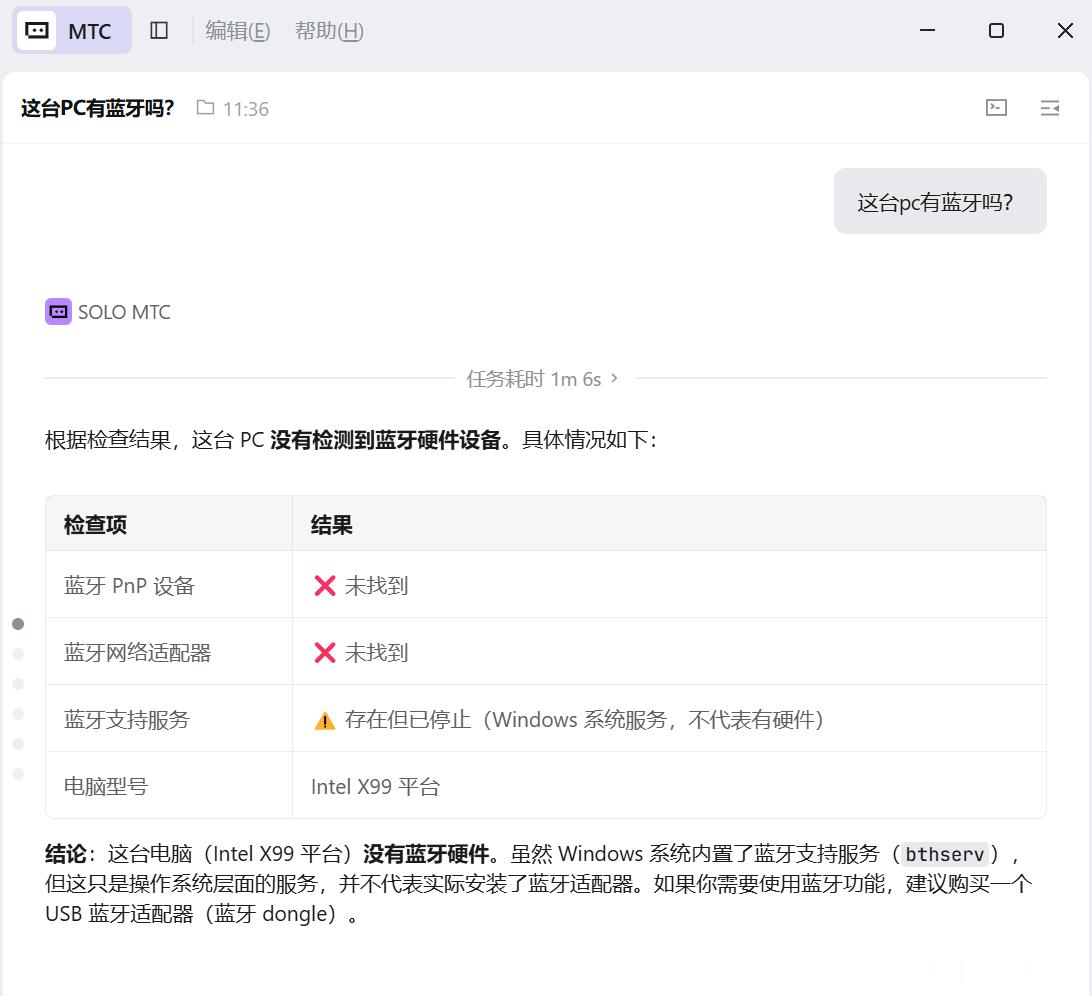Viewport: 1092px width, 996px height.
Task: Click the Intel X99 平台 table value
Action: click(x=375, y=786)
